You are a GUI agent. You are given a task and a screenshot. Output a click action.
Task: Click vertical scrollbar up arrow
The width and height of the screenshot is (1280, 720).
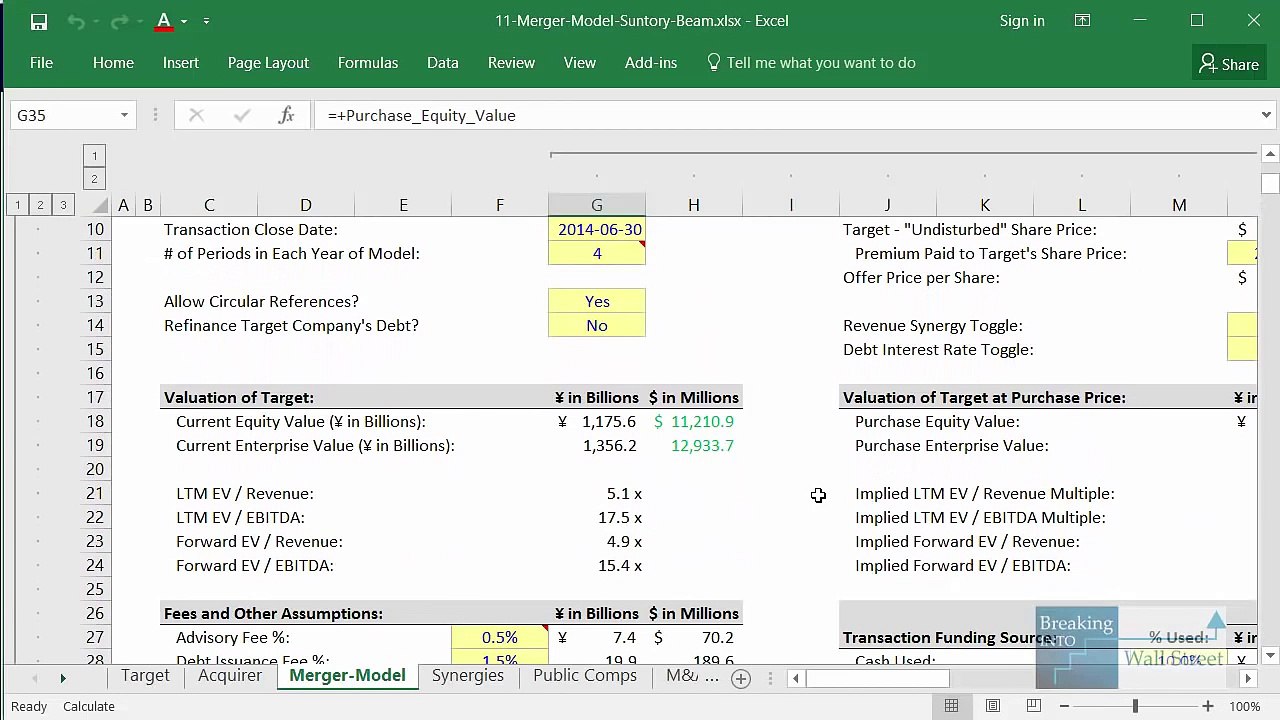coord(1270,154)
